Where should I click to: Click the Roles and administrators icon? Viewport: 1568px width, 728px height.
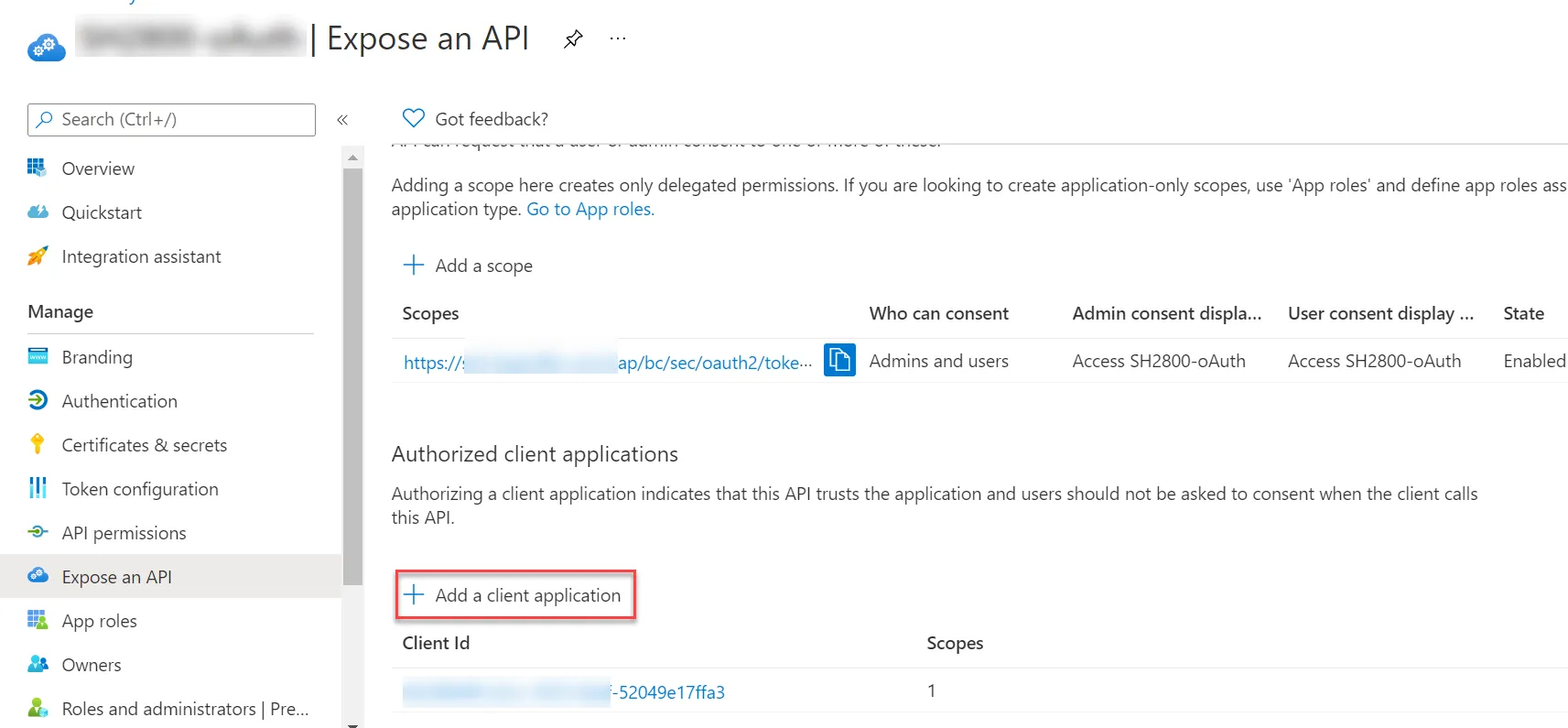click(38, 708)
